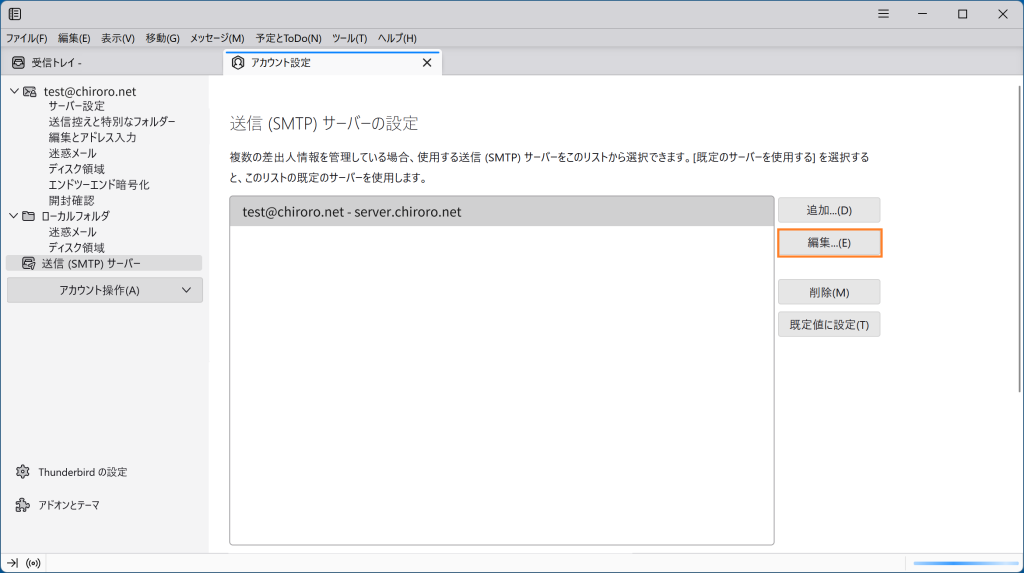Select the アカウント設定 tab
Image resolution: width=1024 pixels, height=573 pixels.
[332, 63]
